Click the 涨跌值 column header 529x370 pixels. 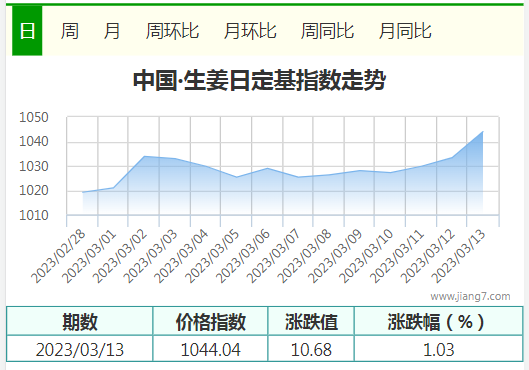(x=311, y=321)
